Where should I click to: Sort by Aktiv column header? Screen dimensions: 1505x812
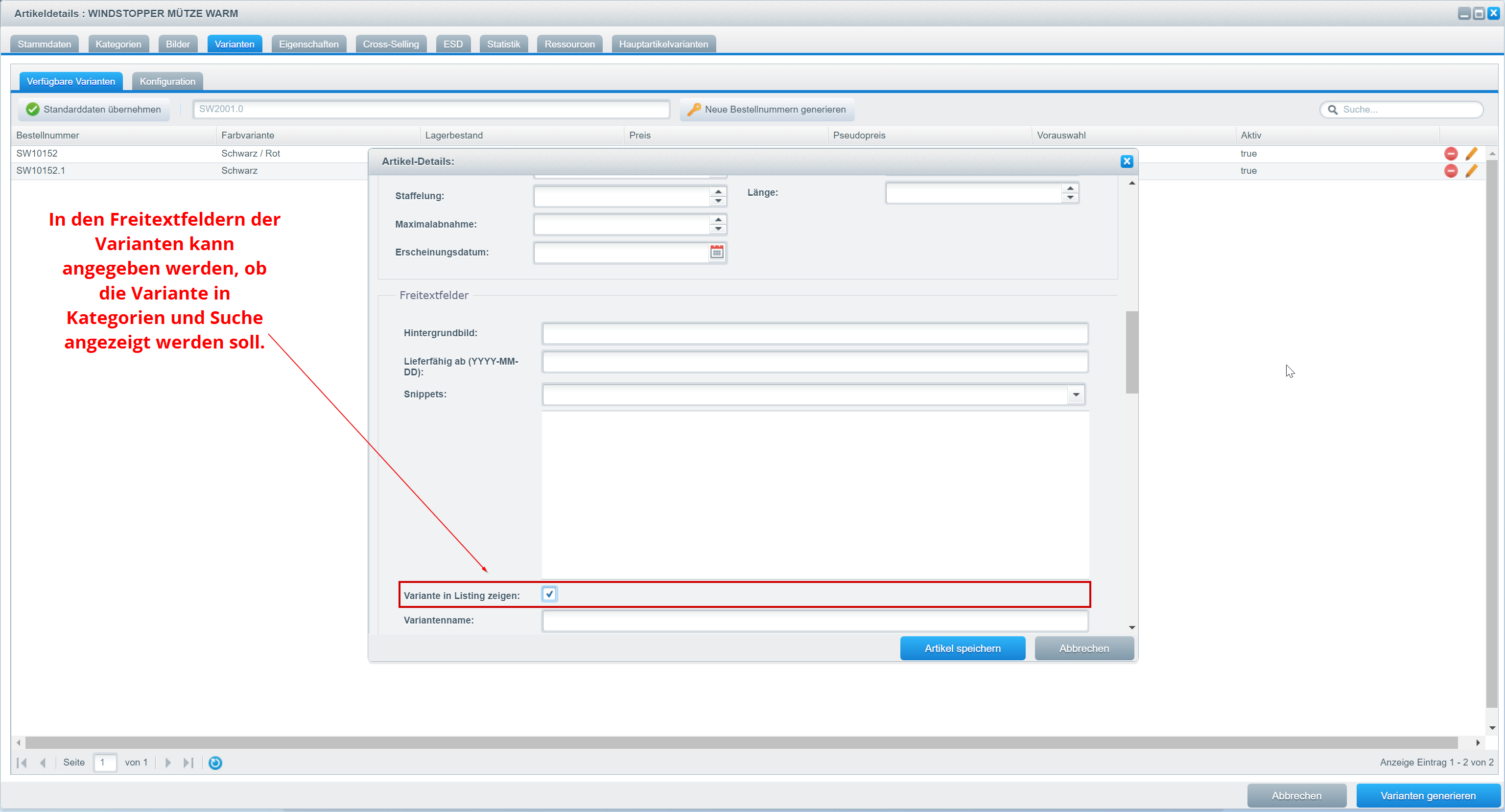coord(1338,136)
